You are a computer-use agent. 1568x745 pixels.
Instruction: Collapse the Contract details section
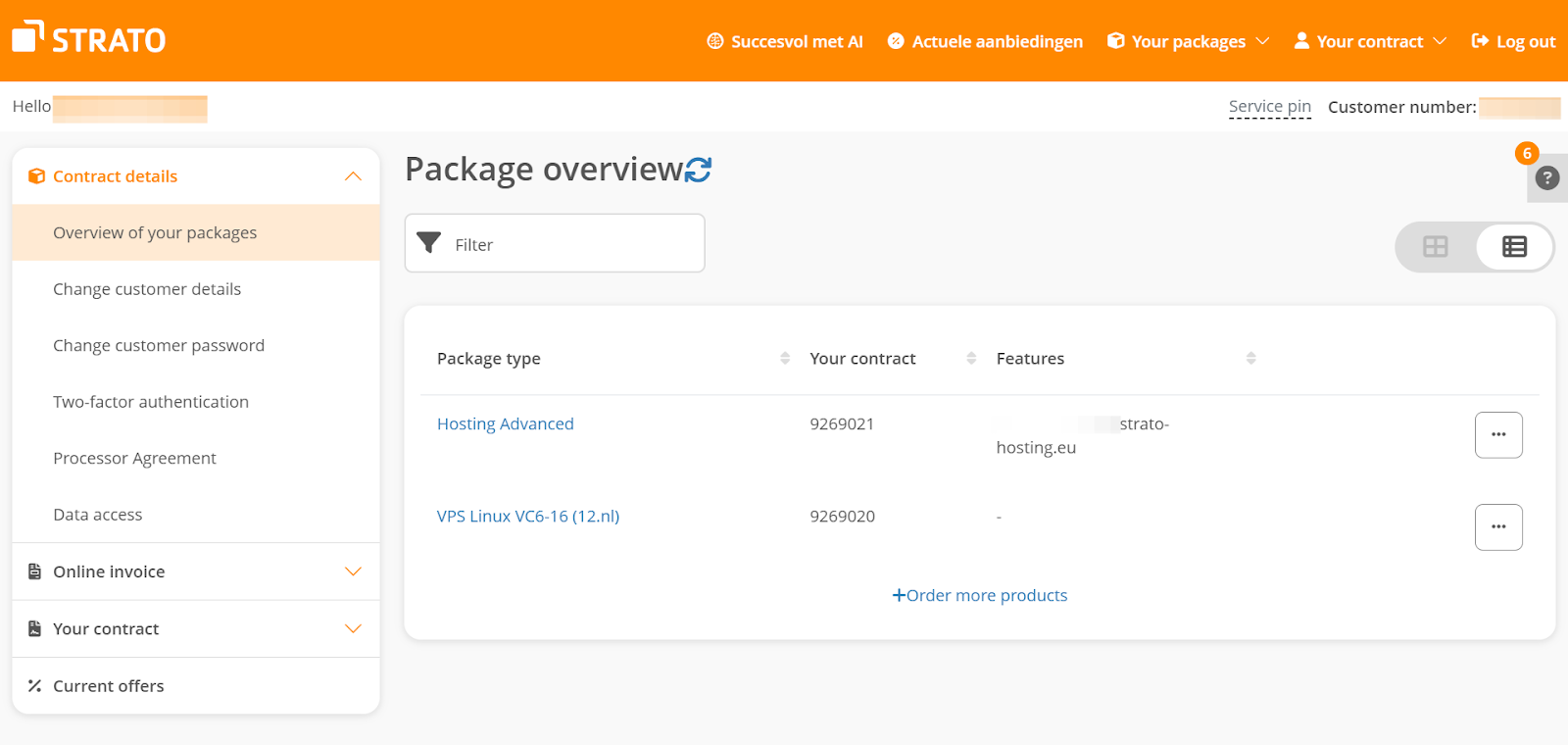pos(353,176)
